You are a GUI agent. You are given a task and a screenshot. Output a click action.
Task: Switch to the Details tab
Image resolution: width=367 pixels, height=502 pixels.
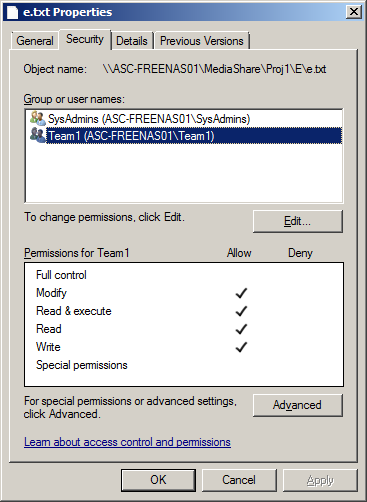coord(132,41)
